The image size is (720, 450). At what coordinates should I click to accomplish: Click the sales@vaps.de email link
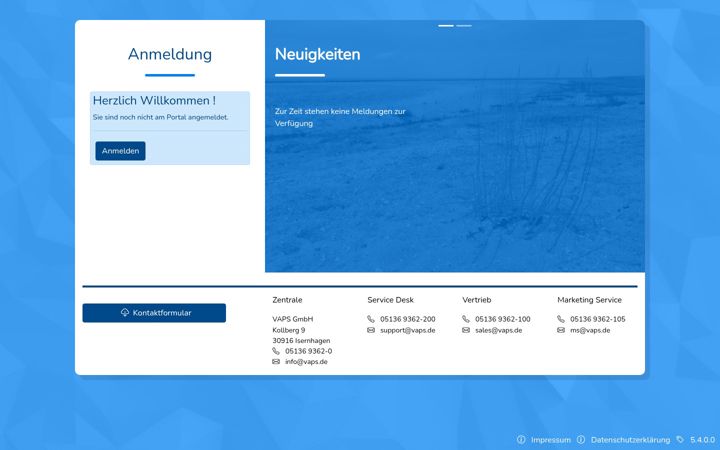(499, 330)
